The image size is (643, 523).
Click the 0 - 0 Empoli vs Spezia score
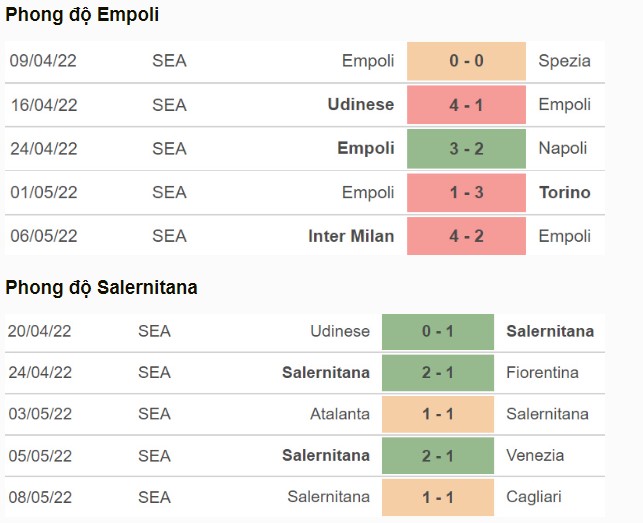[466, 61]
